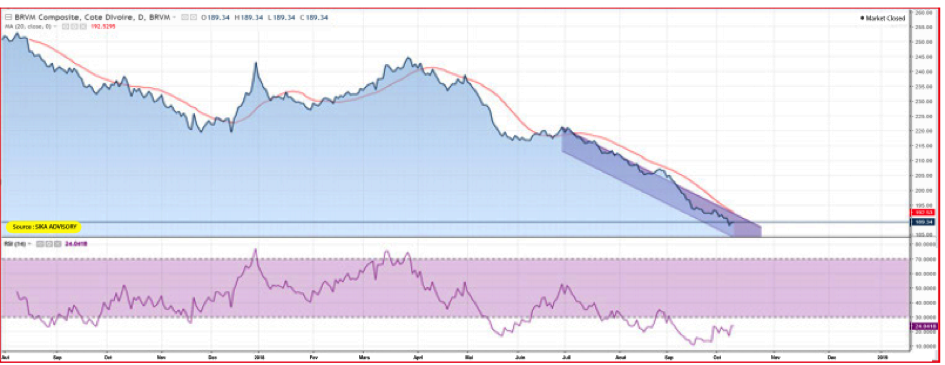Image resolution: width=945 pixels, height=365 pixels.
Task: Open the dropdown arrow after BRVM symbol title
Action: click(x=174, y=17)
